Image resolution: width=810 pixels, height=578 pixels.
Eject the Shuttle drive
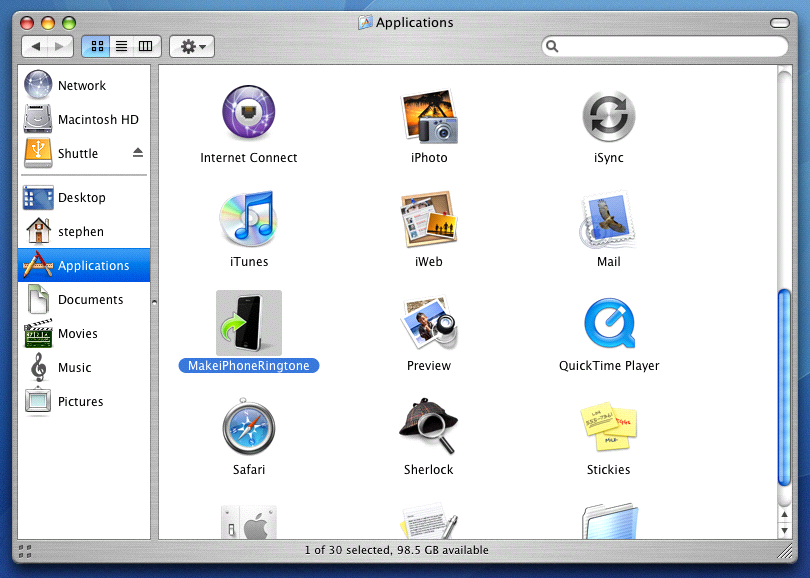coord(137,153)
